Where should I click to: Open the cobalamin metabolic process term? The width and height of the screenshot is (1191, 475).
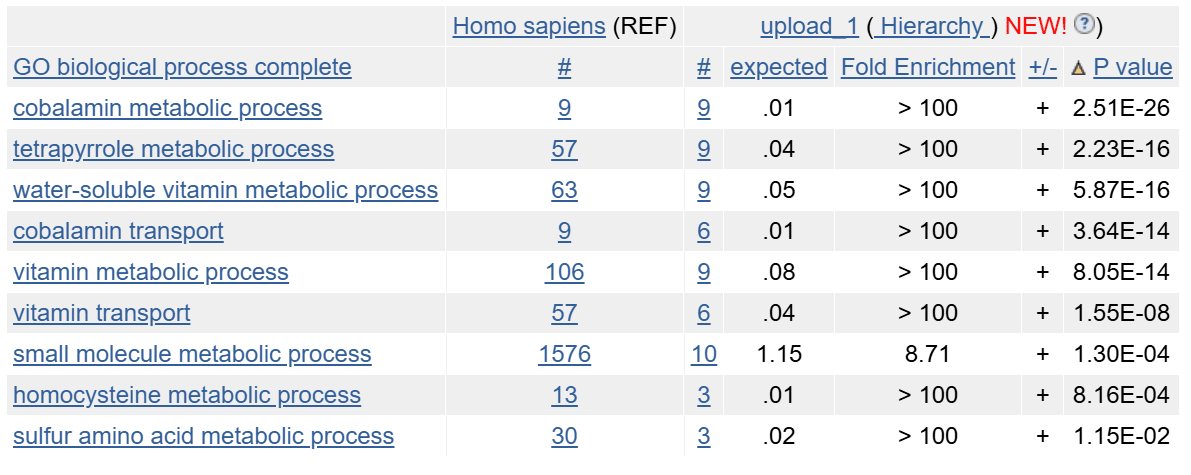[x=167, y=109]
